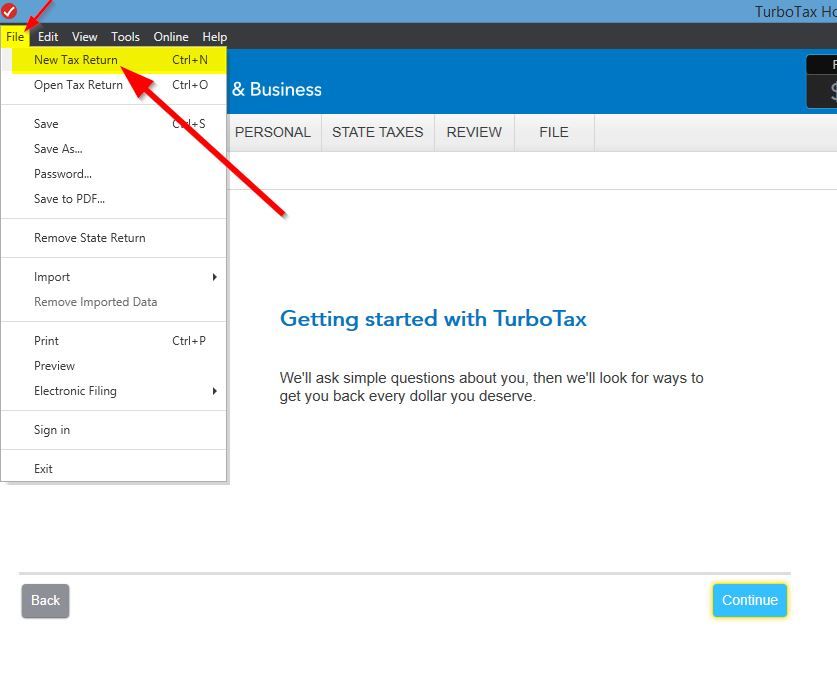The width and height of the screenshot is (837, 686).
Task: Switch to the PERSONAL tab
Action: click(x=273, y=132)
